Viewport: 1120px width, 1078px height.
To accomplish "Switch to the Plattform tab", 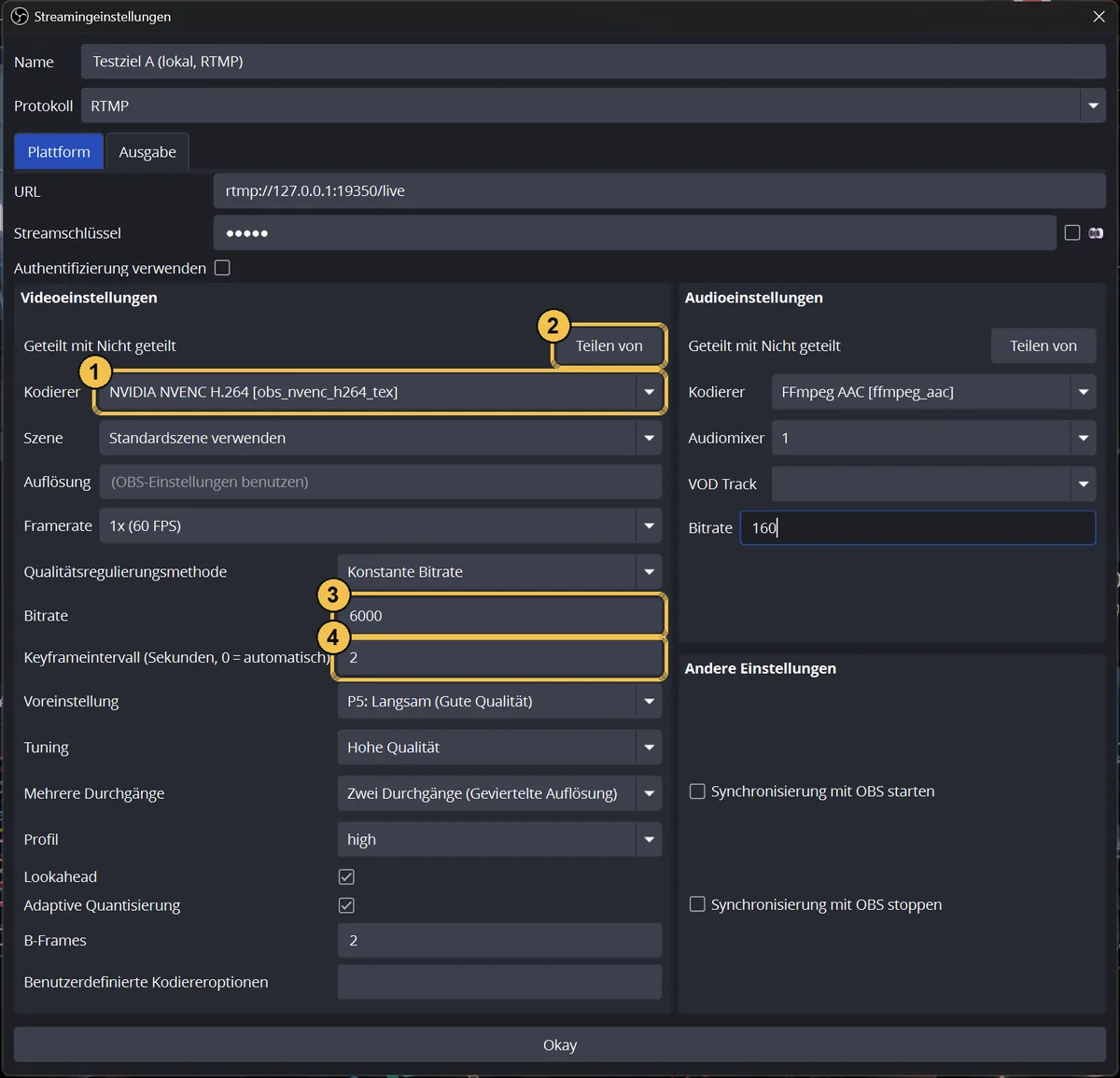I will click(x=59, y=151).
